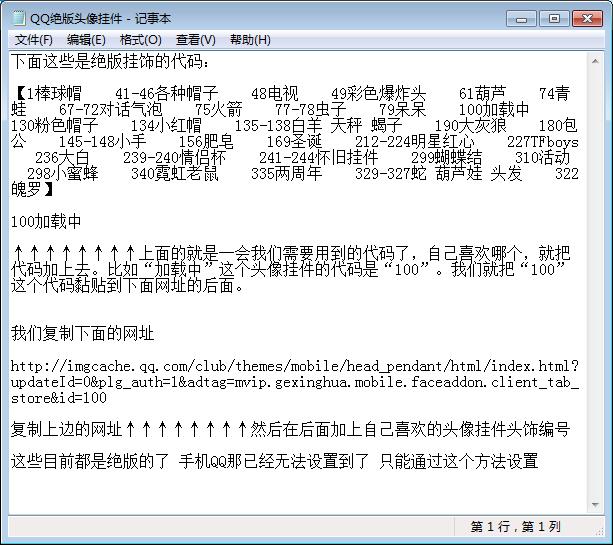Click the text 41-46各种帽子

tap(167, 93)
